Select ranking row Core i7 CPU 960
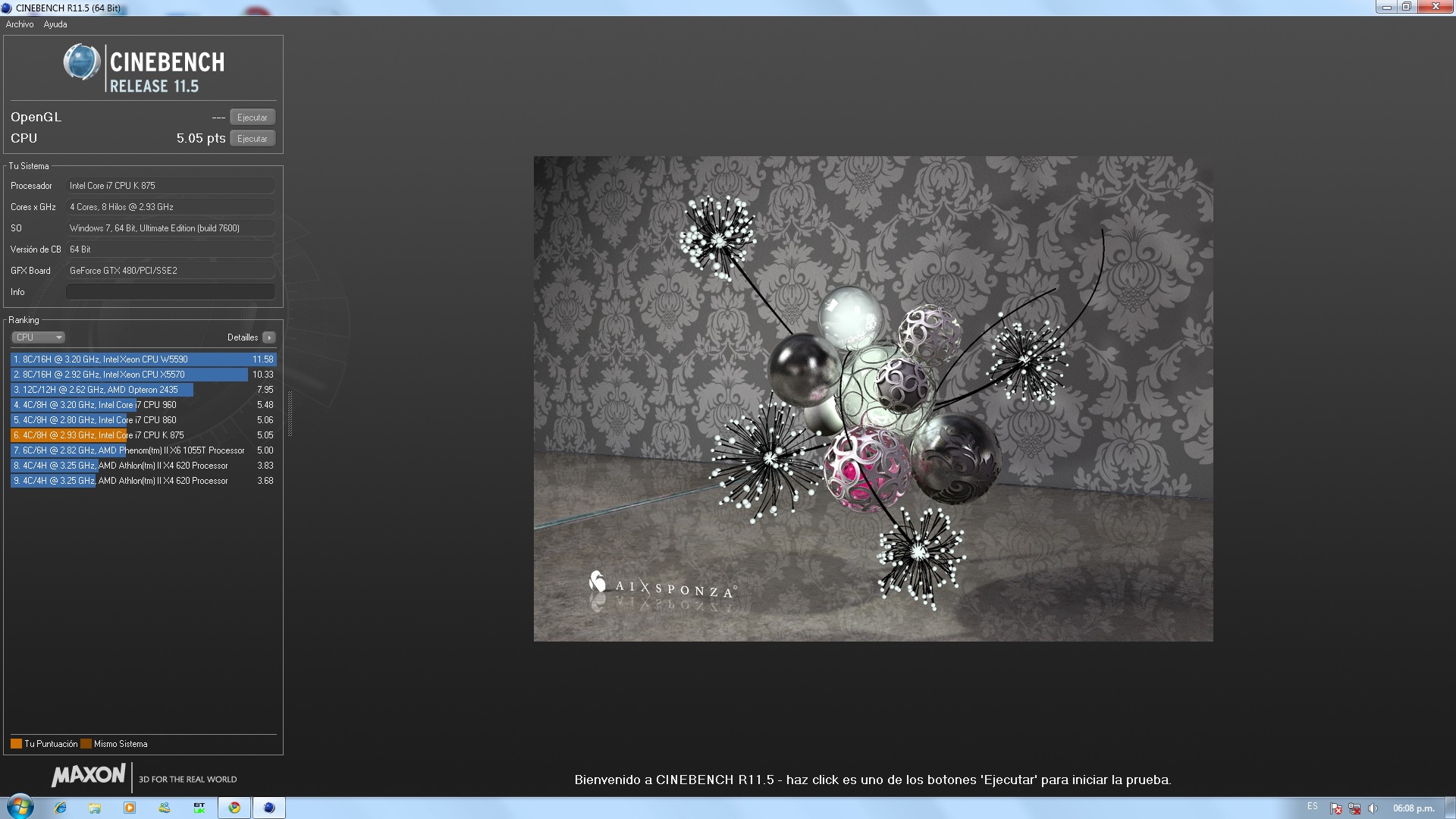The width and height of the screenshot is (1456, 819). 143,405
